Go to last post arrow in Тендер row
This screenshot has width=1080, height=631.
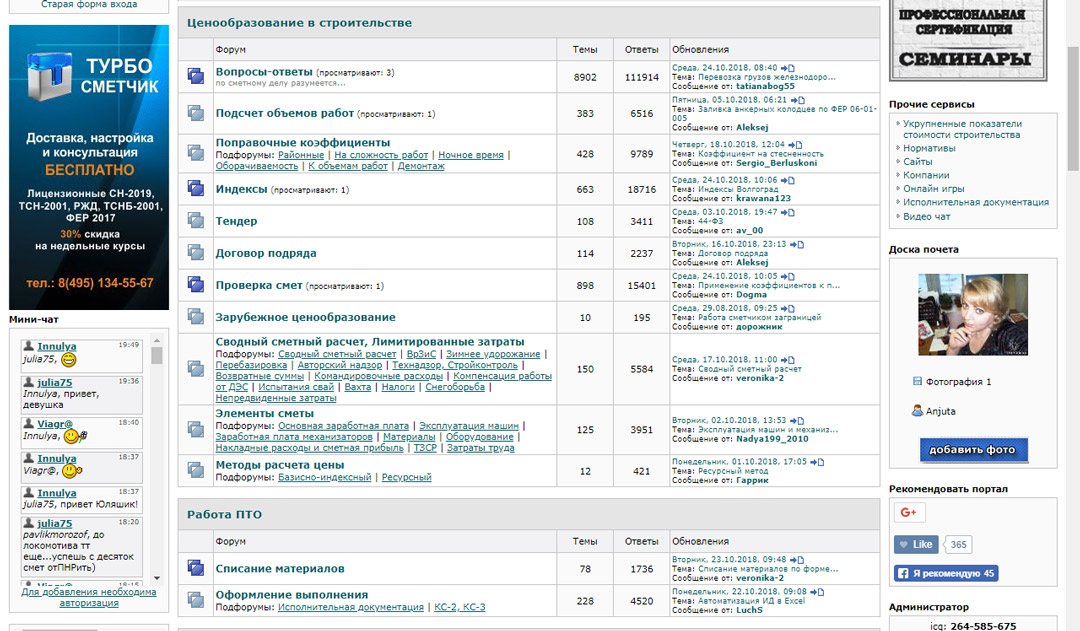(x=797, y=212)
